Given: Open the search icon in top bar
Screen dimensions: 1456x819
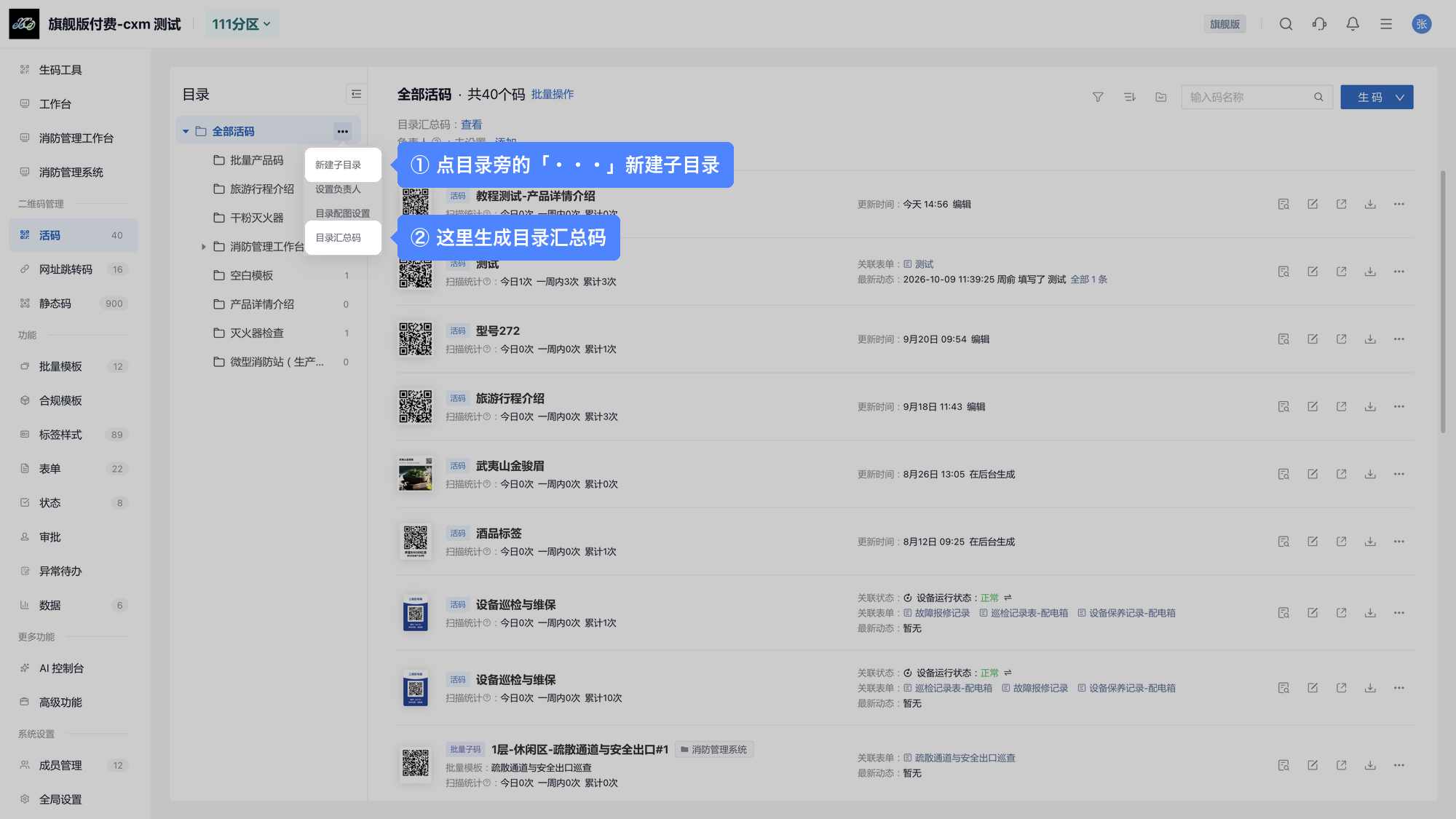Looking at the screenshot, I should pyautogui.click(x=1286, y=24).
